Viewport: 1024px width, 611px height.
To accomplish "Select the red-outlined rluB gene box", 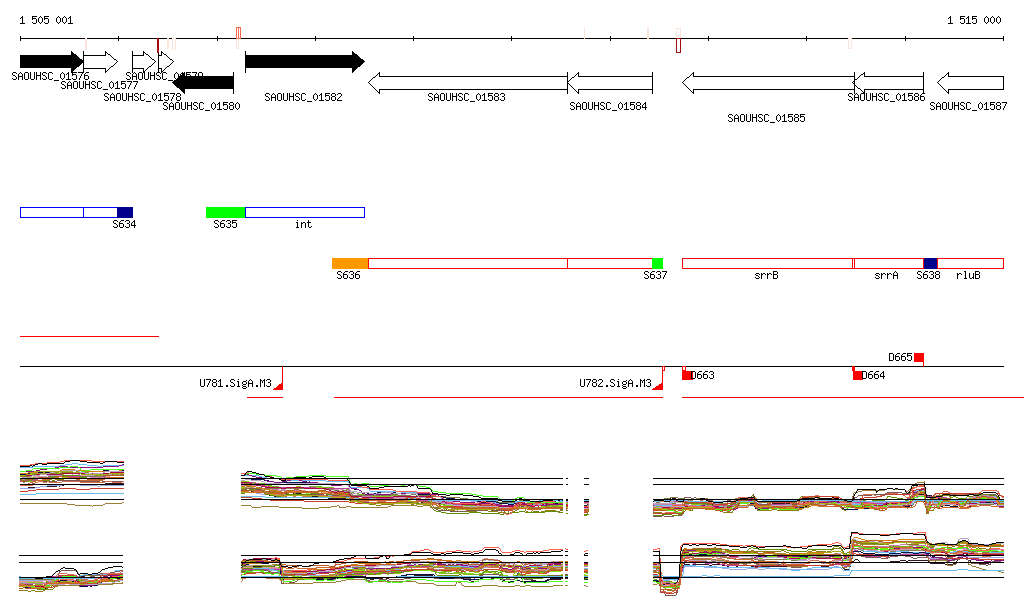I will (970, 264).
